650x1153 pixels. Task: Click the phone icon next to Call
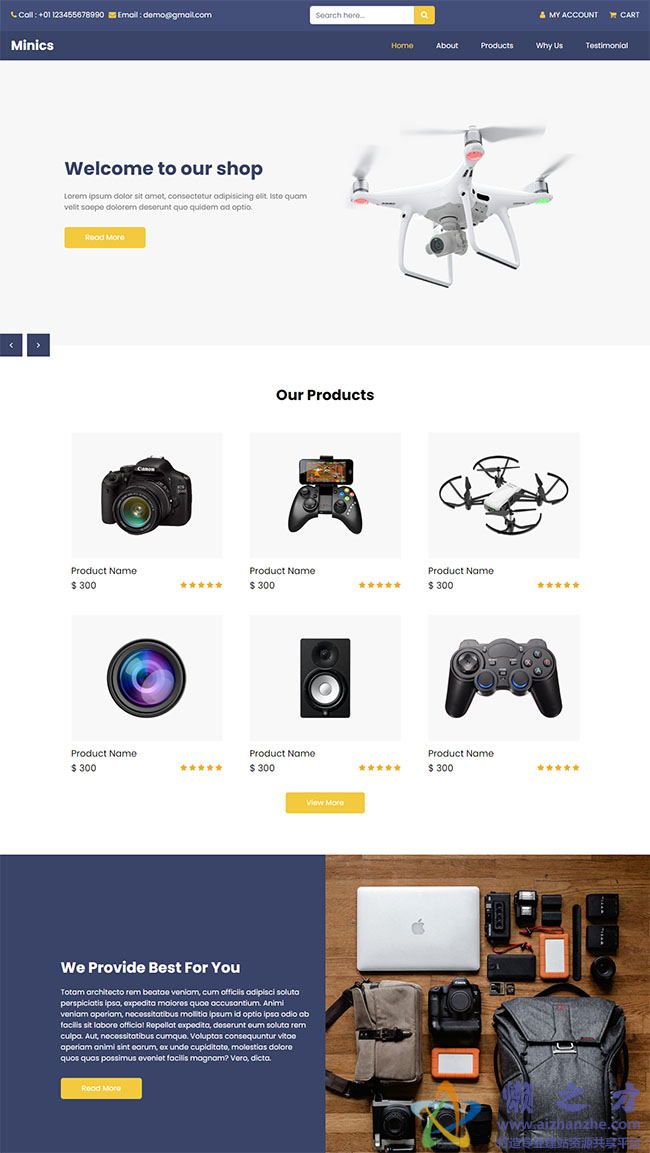pos(13,15)
